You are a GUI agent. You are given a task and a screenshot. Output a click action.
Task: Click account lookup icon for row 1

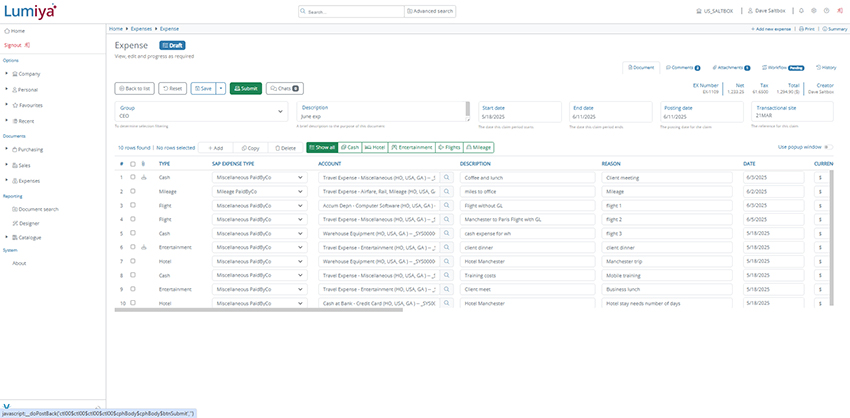(x=447, y=177)
